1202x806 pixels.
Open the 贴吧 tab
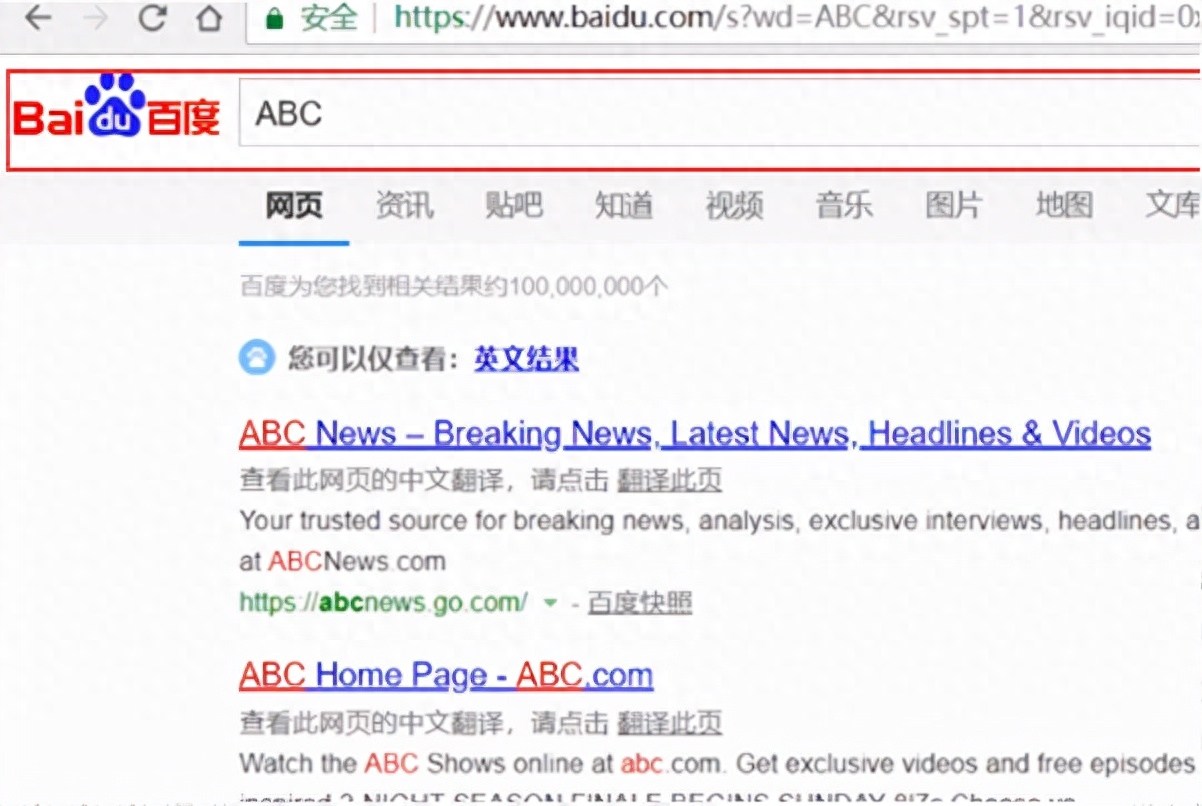[514, 206]
